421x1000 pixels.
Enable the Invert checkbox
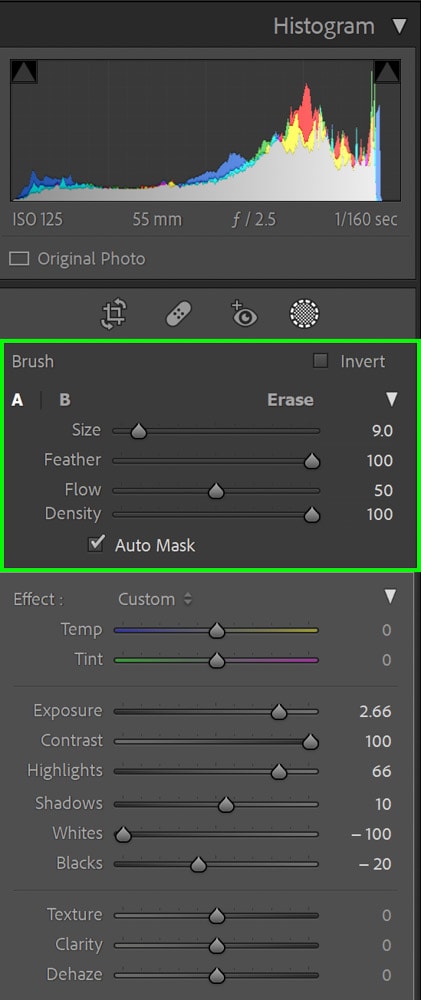pos(320,361)
